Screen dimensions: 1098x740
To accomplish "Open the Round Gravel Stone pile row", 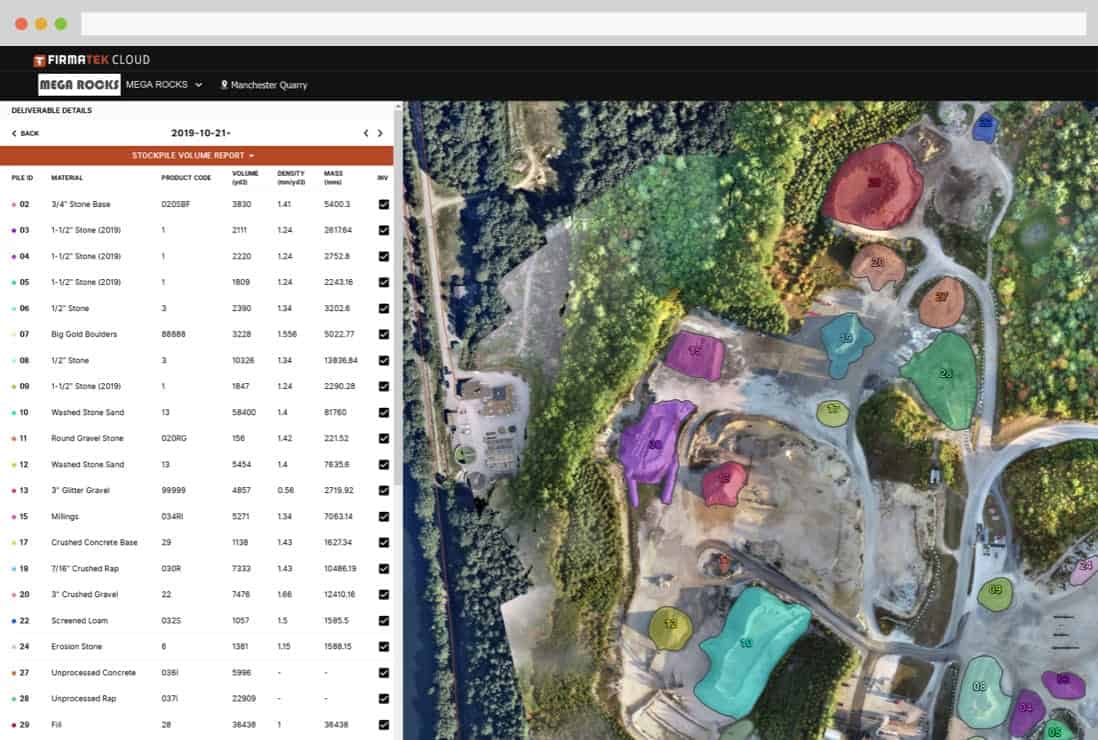I will coord(87,438).
